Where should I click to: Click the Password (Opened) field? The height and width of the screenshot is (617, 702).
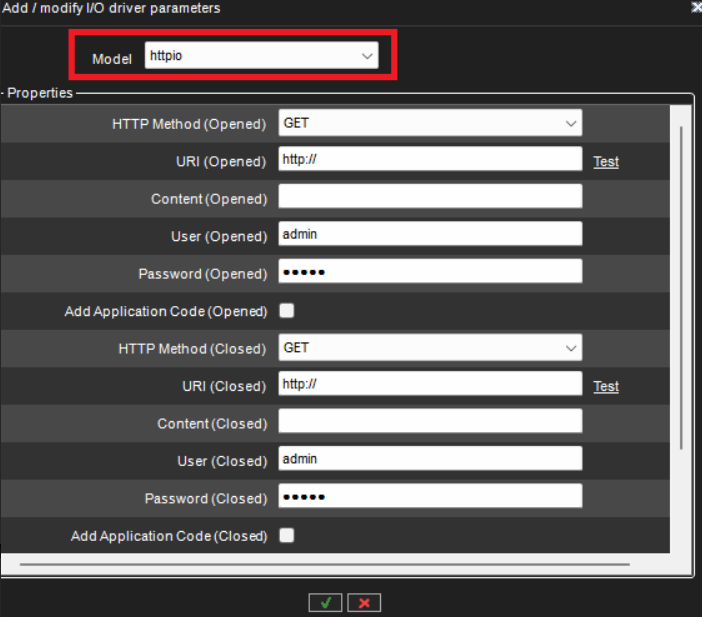[430, 272]
